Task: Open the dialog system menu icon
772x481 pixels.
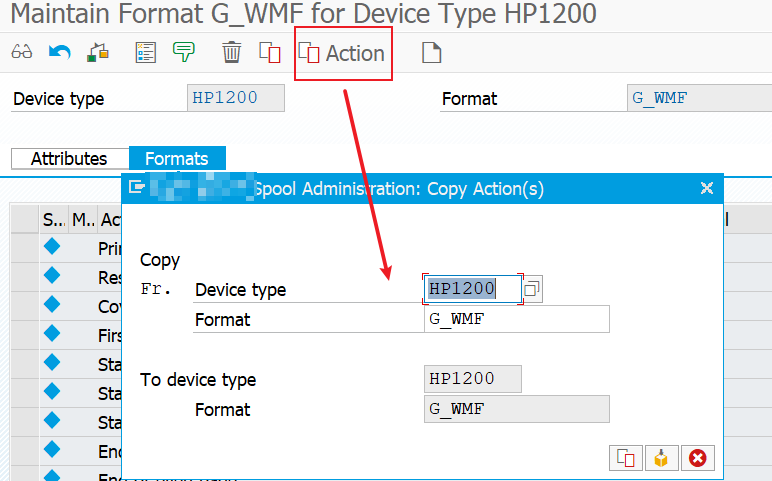Action: (x=136, y=187)
